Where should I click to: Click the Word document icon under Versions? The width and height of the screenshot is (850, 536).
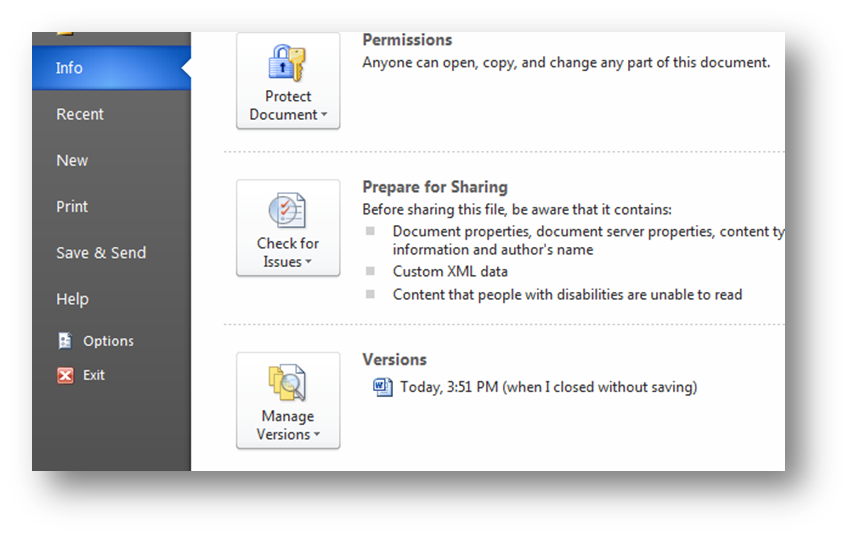[x=383, y=387]
